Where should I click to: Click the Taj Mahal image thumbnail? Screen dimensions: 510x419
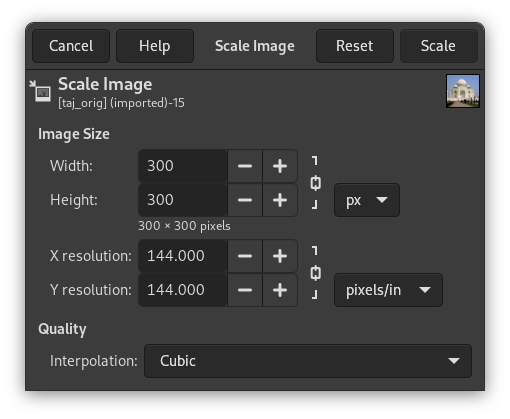pos(463,91)
